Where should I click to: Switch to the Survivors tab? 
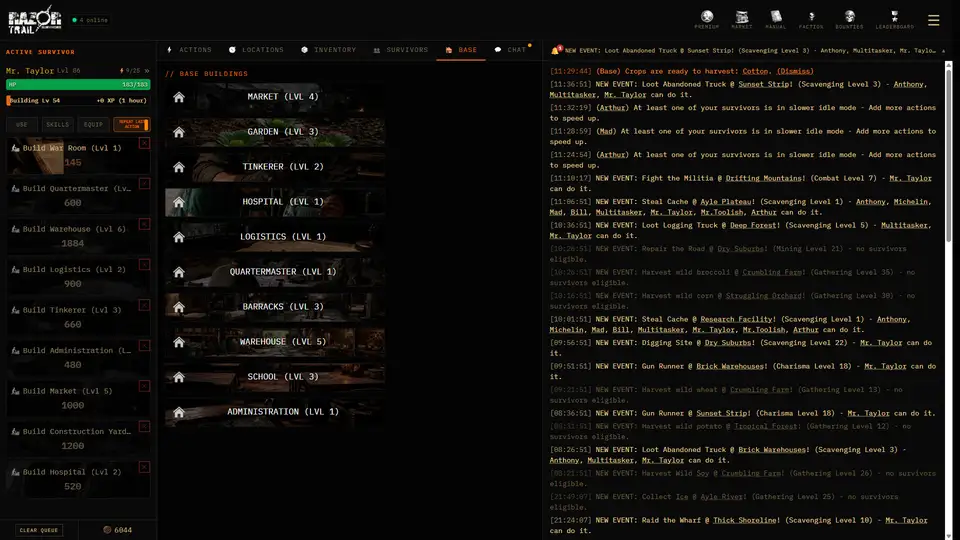(x=401, y=50)
